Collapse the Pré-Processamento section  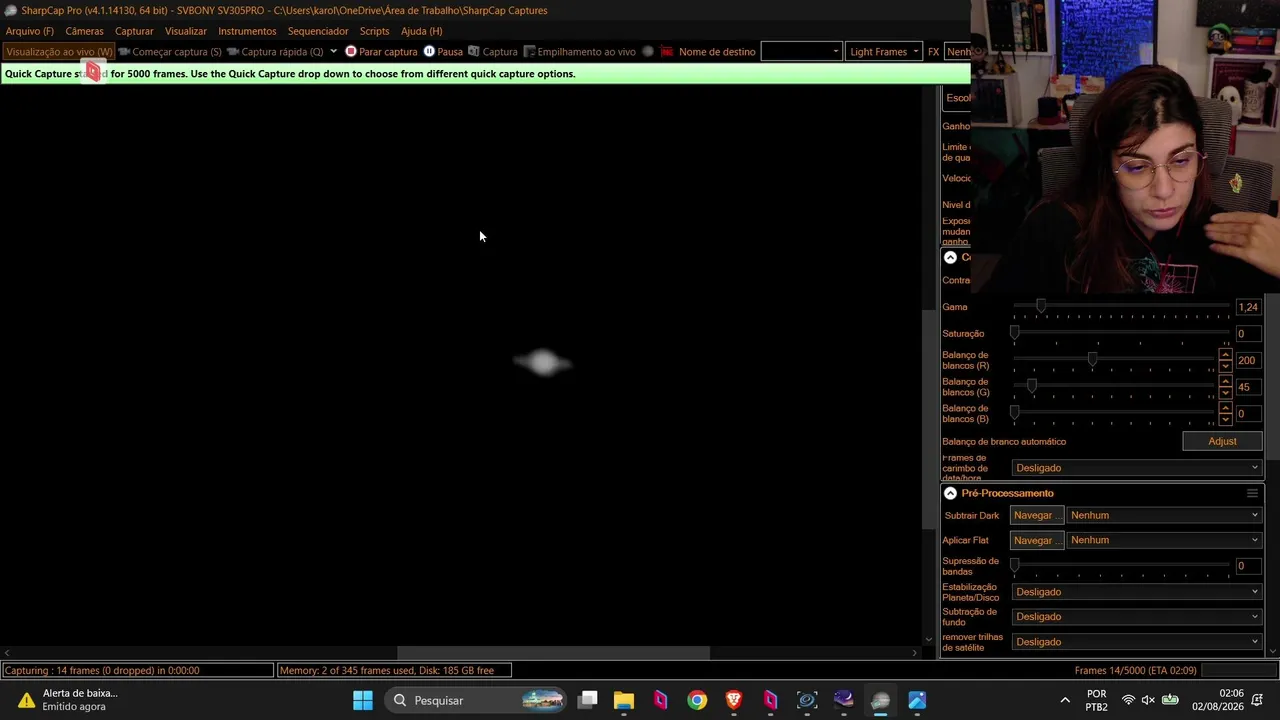tap(950, 493)
